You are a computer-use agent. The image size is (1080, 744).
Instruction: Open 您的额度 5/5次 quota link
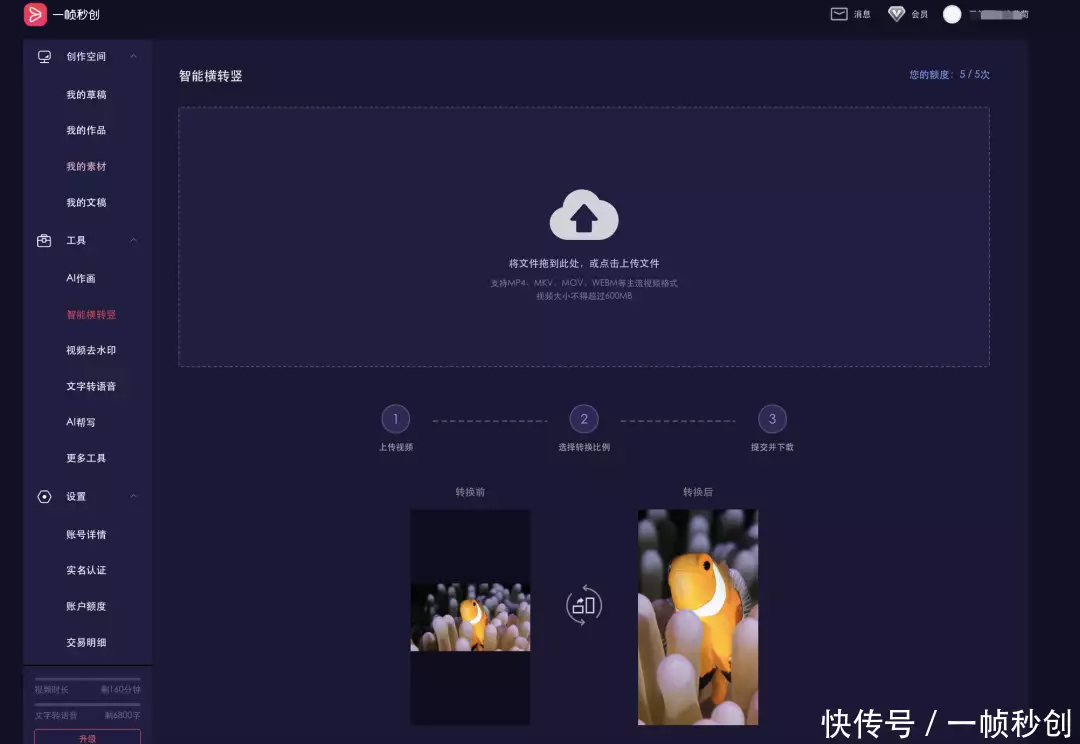click(x=950, y=75)
